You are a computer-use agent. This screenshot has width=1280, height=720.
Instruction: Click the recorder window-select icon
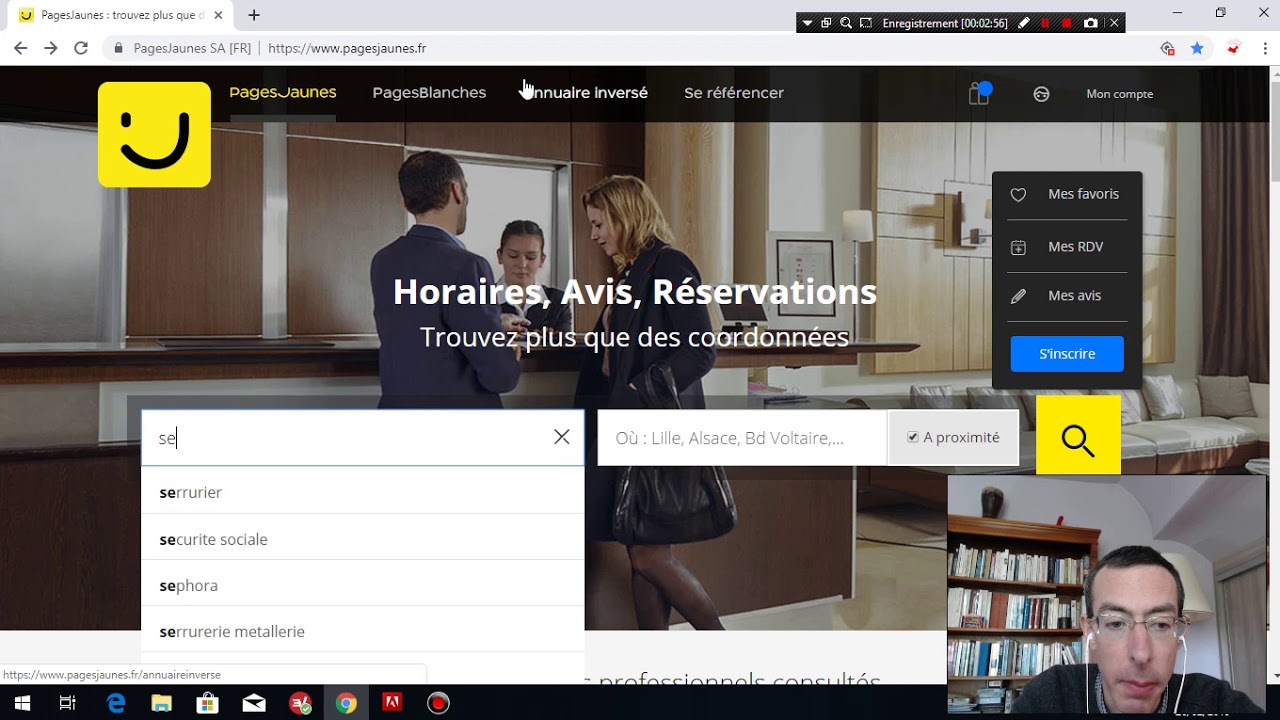[826, 23]
